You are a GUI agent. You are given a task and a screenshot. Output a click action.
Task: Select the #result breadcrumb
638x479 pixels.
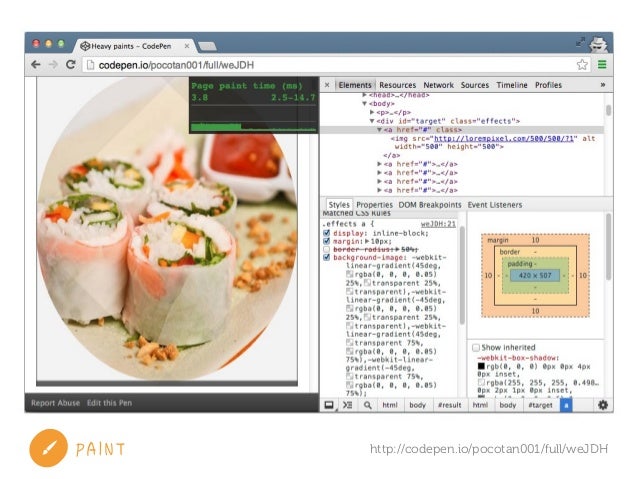pos(450,405)
